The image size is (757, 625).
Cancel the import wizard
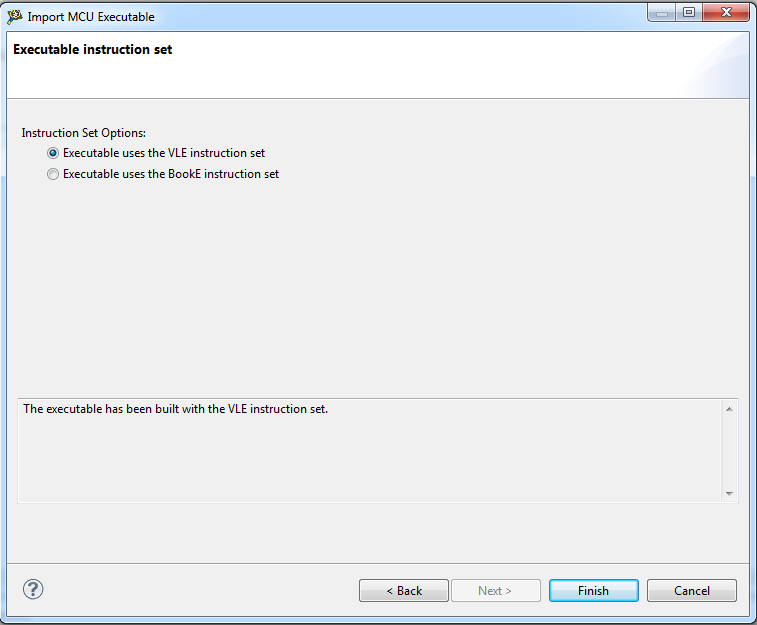[692, 590]
